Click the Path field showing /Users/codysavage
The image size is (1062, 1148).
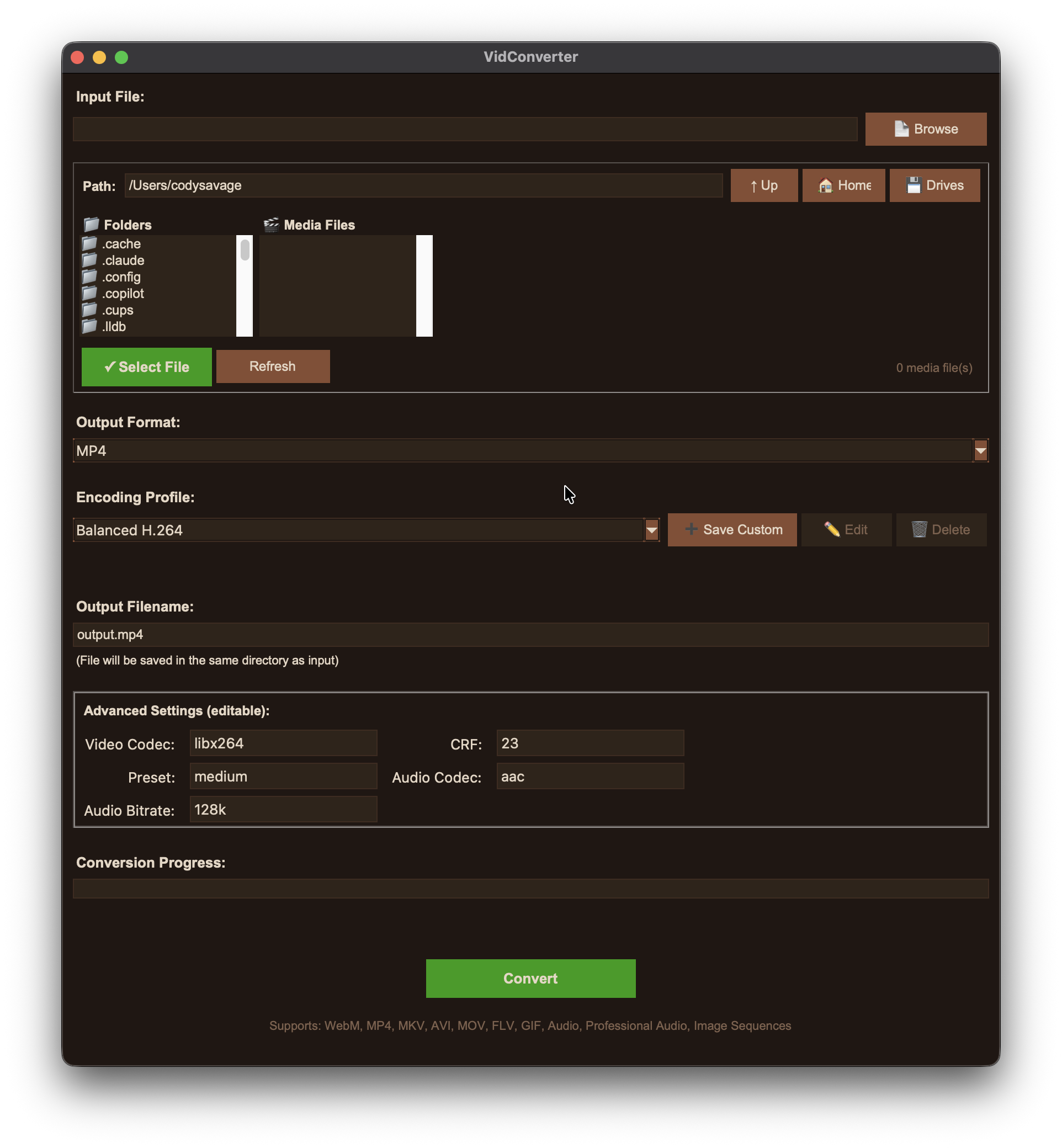tap(423, 185)
